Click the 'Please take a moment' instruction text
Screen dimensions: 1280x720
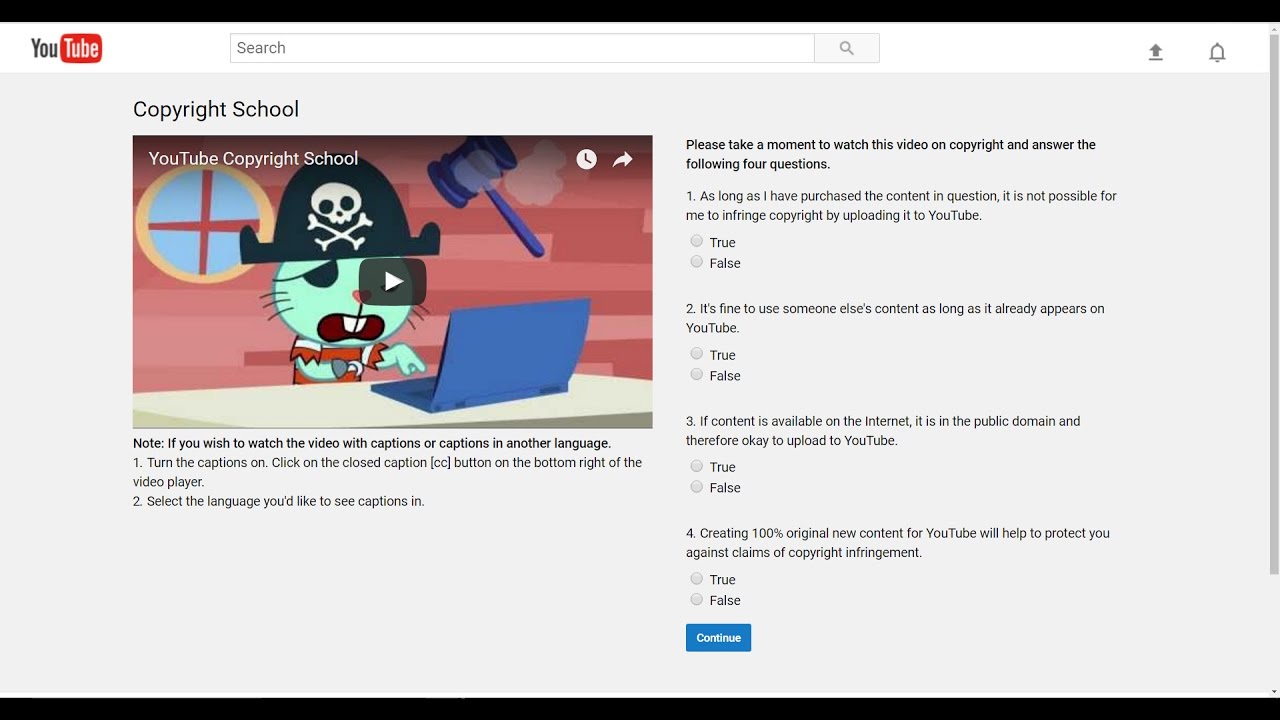tap(891, 154)
